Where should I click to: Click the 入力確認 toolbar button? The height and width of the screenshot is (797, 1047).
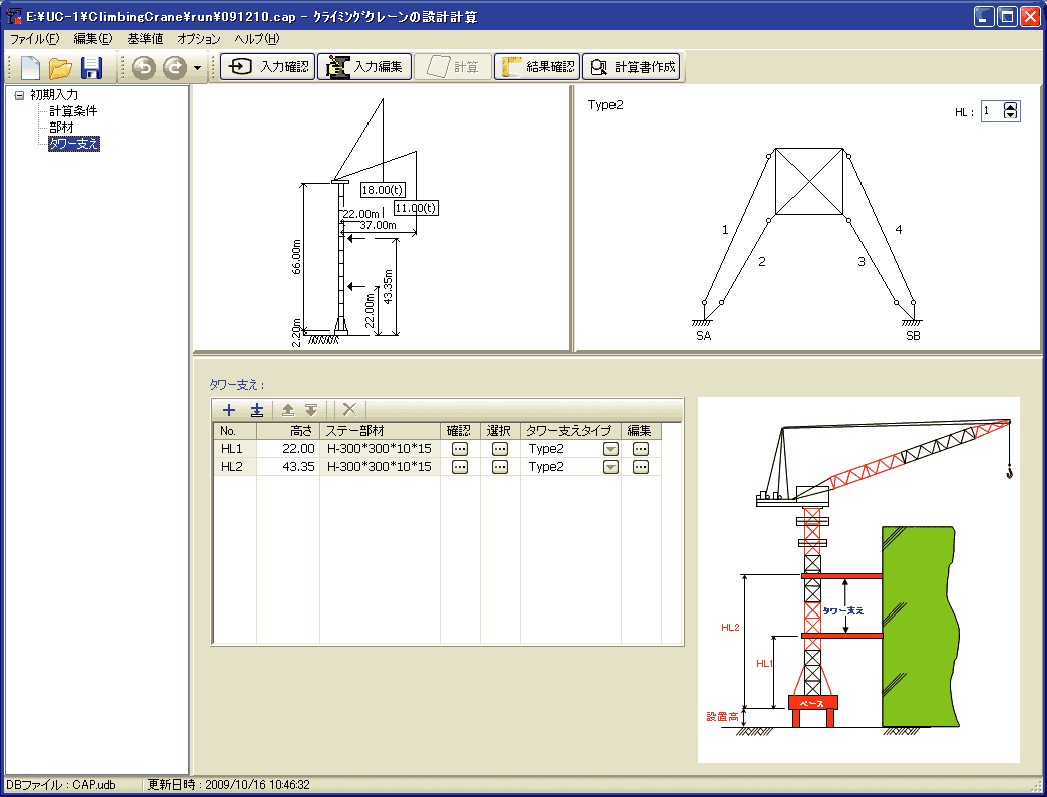268,67
